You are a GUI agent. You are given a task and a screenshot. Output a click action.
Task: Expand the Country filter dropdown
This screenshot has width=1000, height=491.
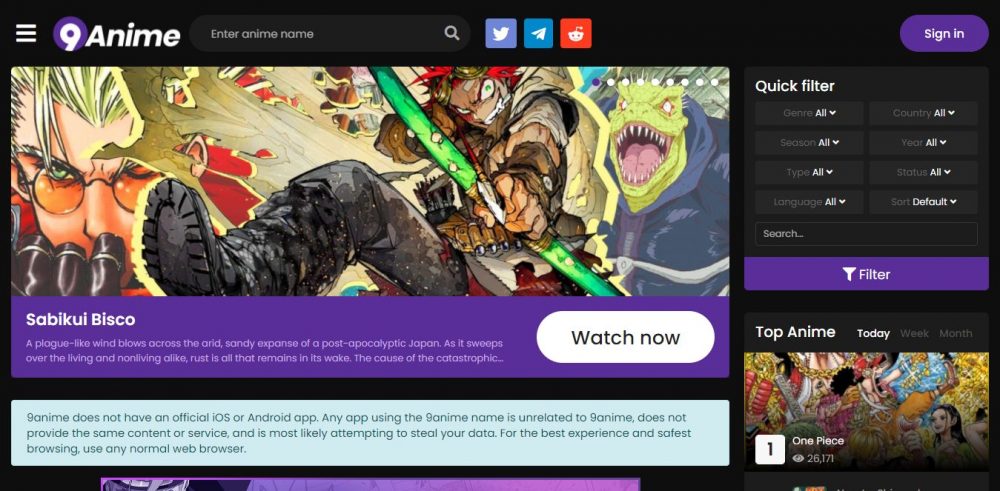[x=923, y=114]
